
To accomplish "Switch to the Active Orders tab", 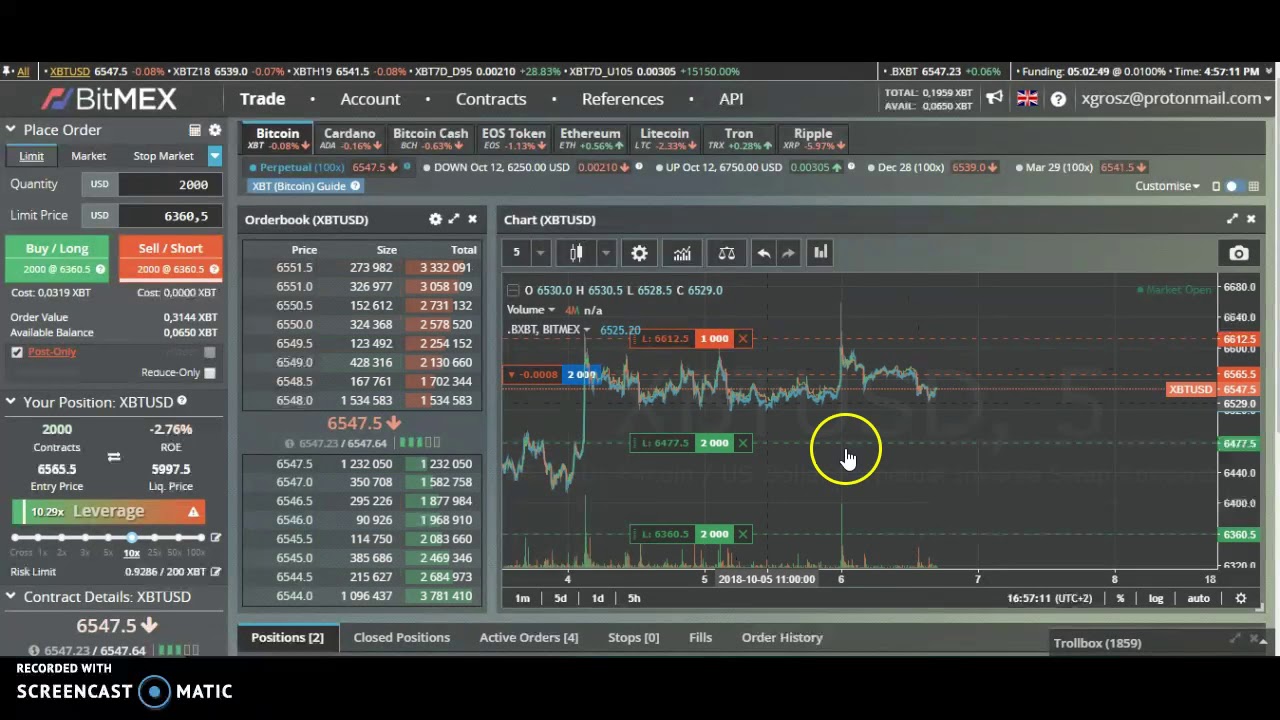I will (528, 637).
